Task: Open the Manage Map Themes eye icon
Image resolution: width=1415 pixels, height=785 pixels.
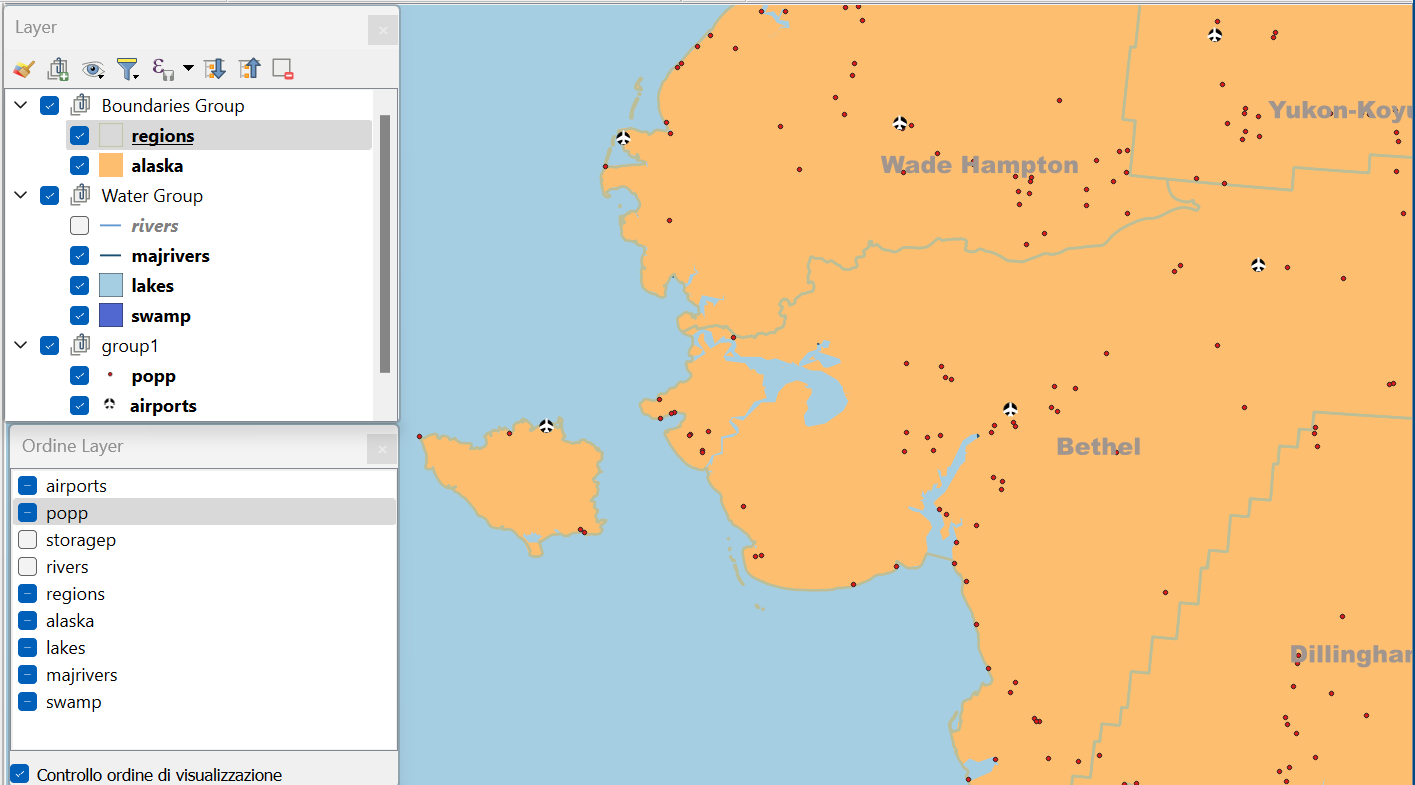Action: (93, 69)
